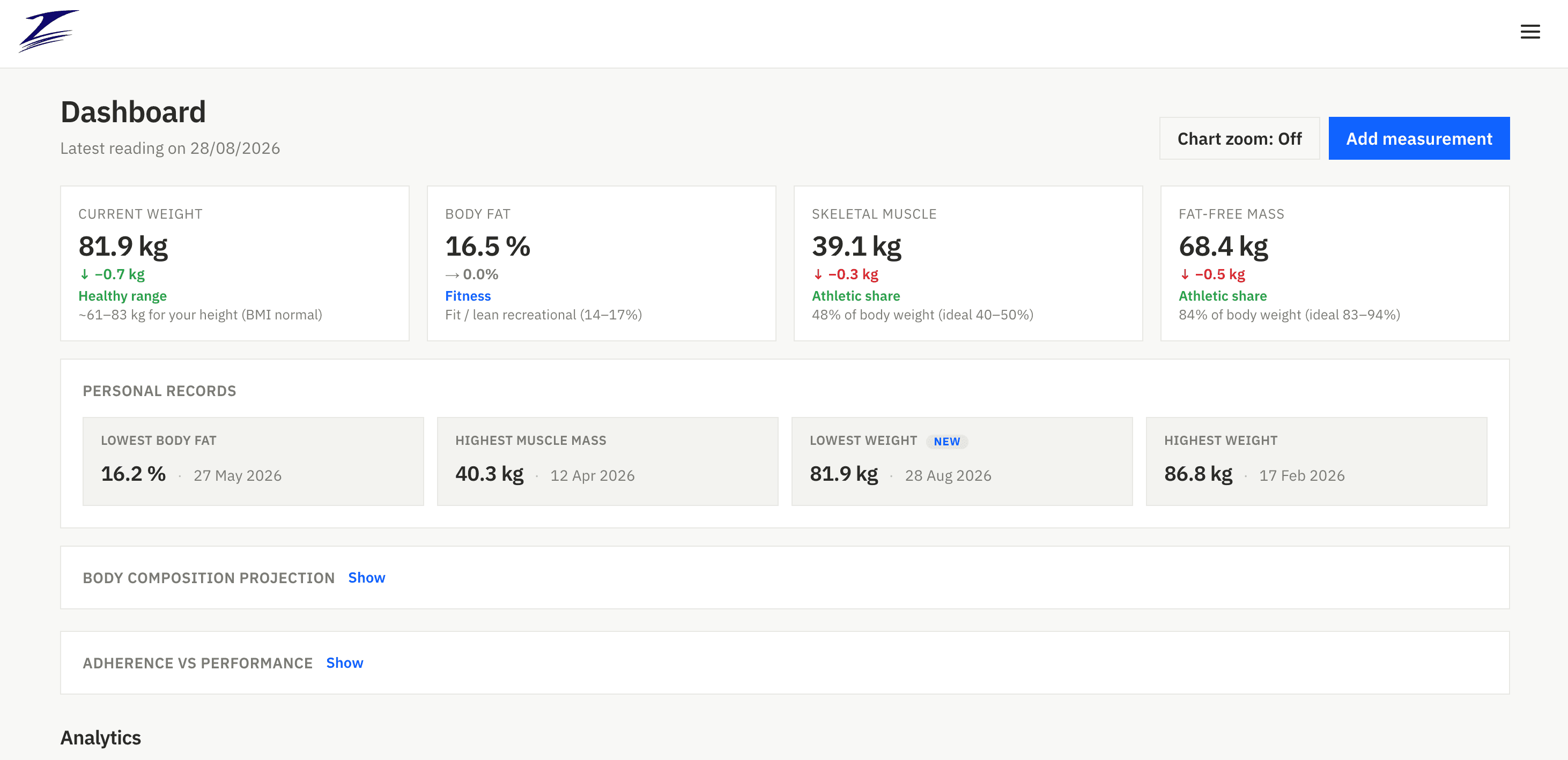Screen dimensions: 1568x760
Task: Click the 17 Feb 2026 record date
Action: [x=1301, y=475]
